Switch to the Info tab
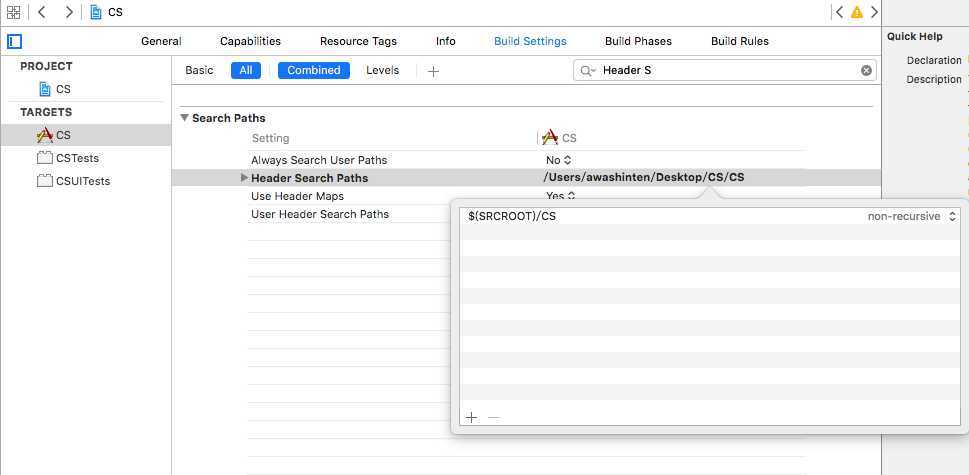Viewport: 969px width, 475px height. pyautogui.click(x=446, y=41)
